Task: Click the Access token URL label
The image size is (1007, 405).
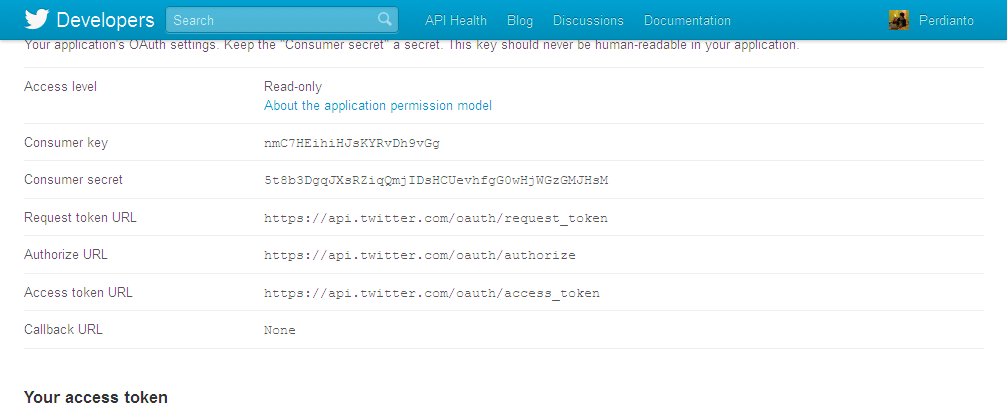Action: 78,293
